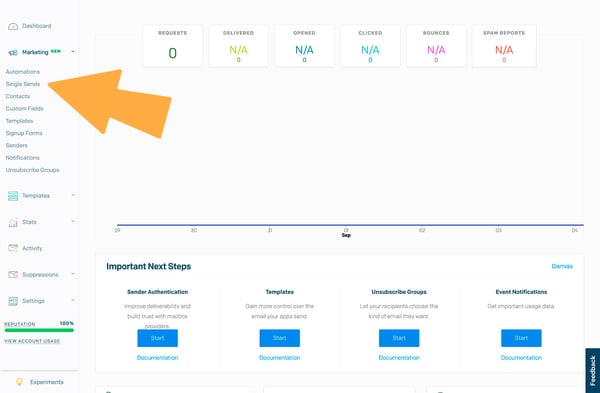Click the Reputation label
This screenshot has width=600, height=393.
[x=20, y=324]
